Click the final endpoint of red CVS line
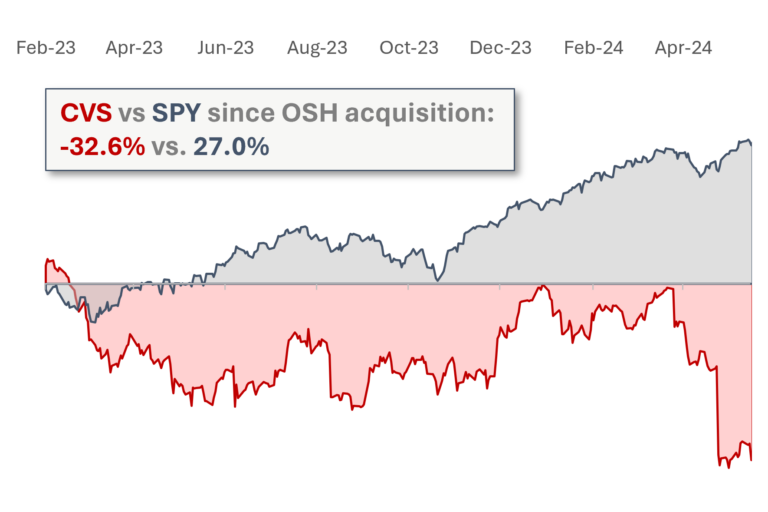The image size is (768, 512). point(751,460)
